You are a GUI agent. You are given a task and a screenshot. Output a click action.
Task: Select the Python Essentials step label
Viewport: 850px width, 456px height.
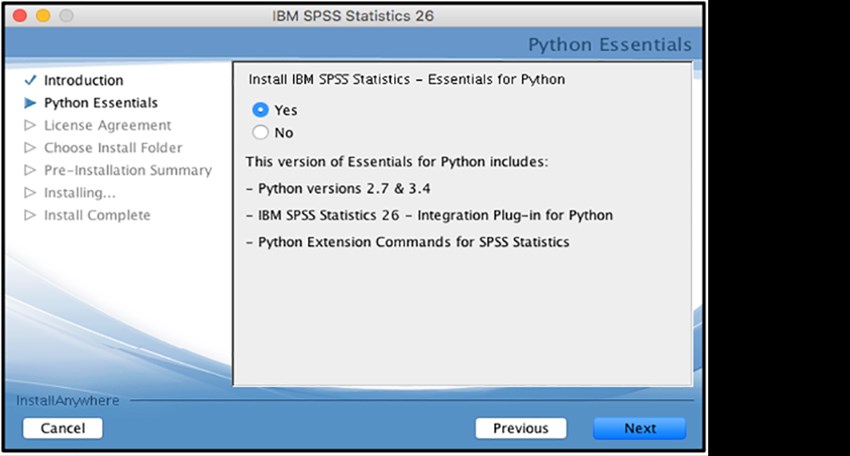101,103
